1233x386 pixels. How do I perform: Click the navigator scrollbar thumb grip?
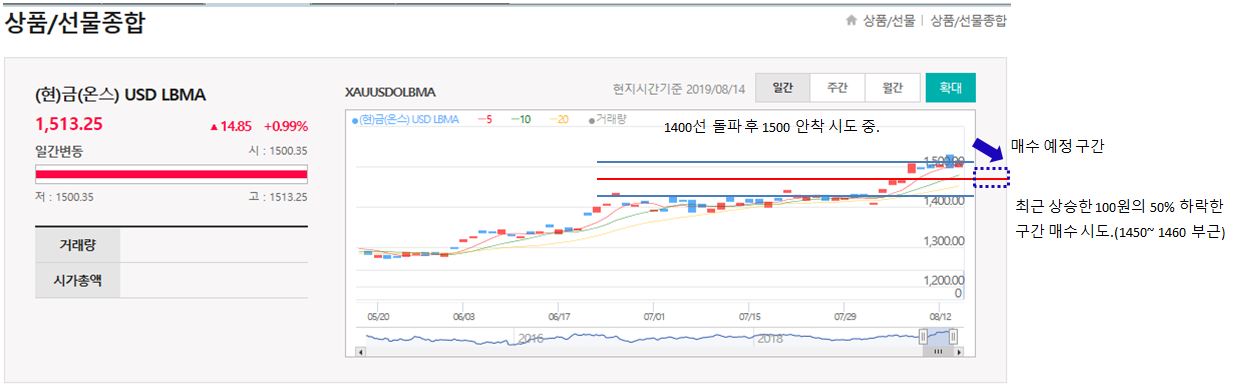(x=938, y=352)
